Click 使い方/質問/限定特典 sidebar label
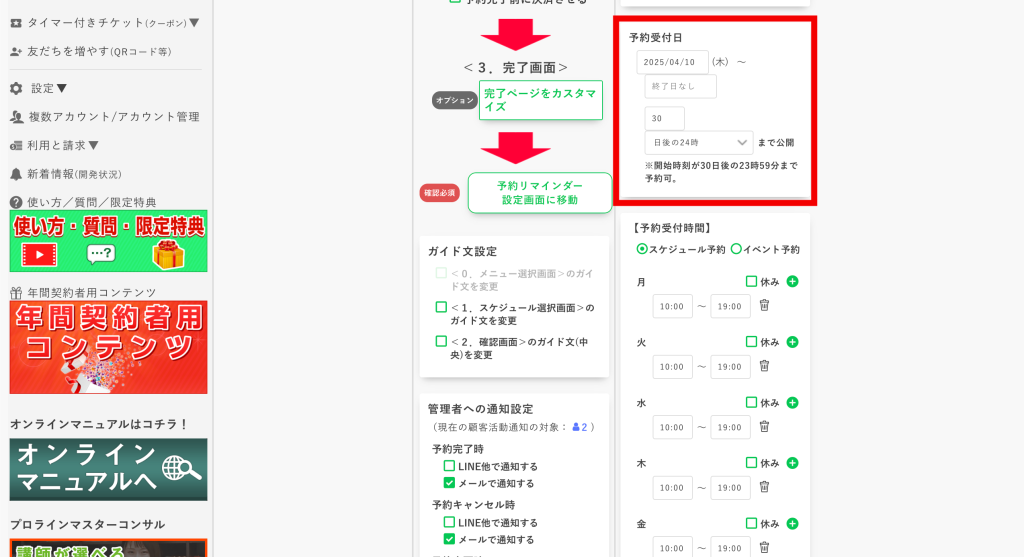Screen dimensions: 1024x557 tap(91, 202)
